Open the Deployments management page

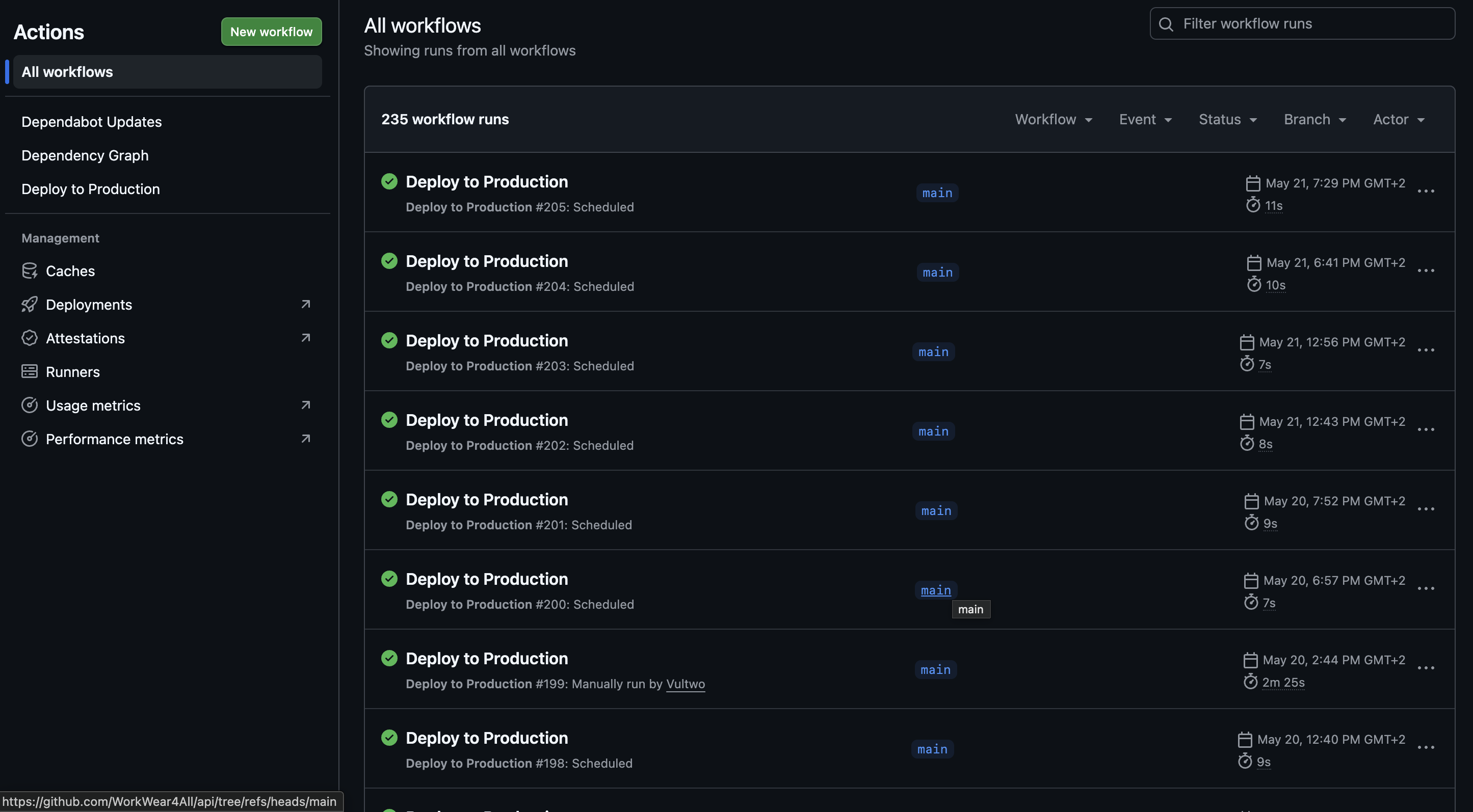pos(89,305)
